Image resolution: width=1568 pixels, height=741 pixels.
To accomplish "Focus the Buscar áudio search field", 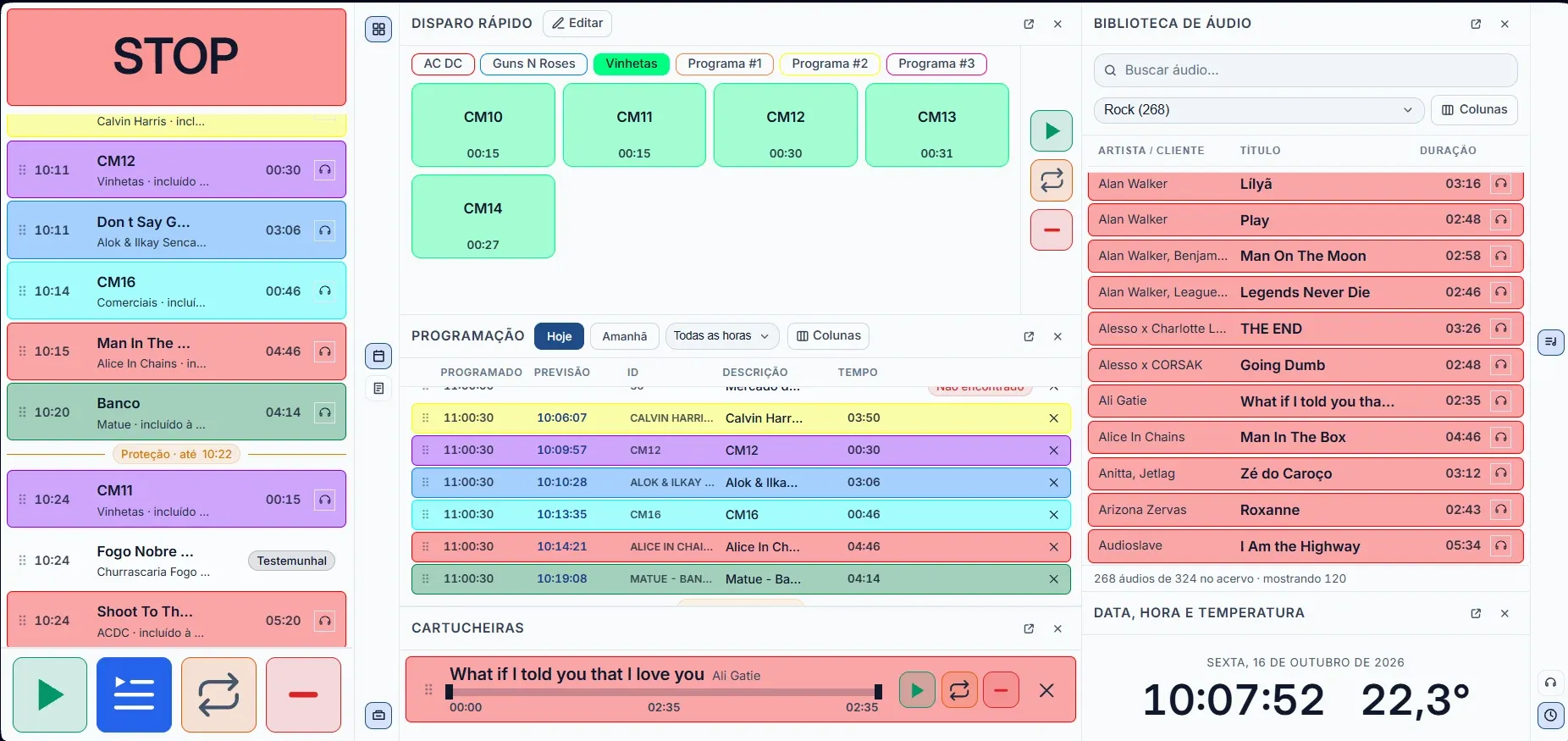I will click(1306, 70).
